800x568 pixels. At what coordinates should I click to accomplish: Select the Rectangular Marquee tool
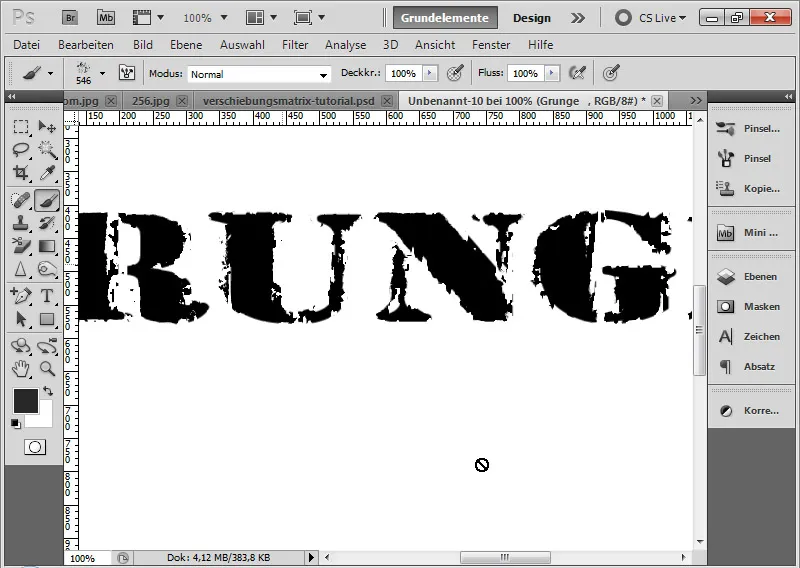pos(21,126)
